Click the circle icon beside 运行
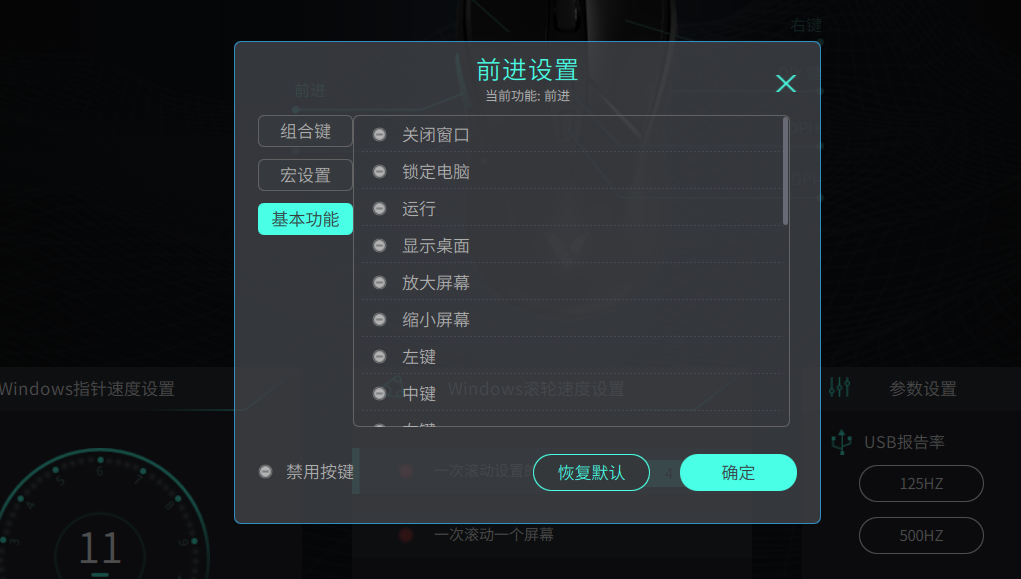Screen dimensions: 1021x579 pos(379,208)
